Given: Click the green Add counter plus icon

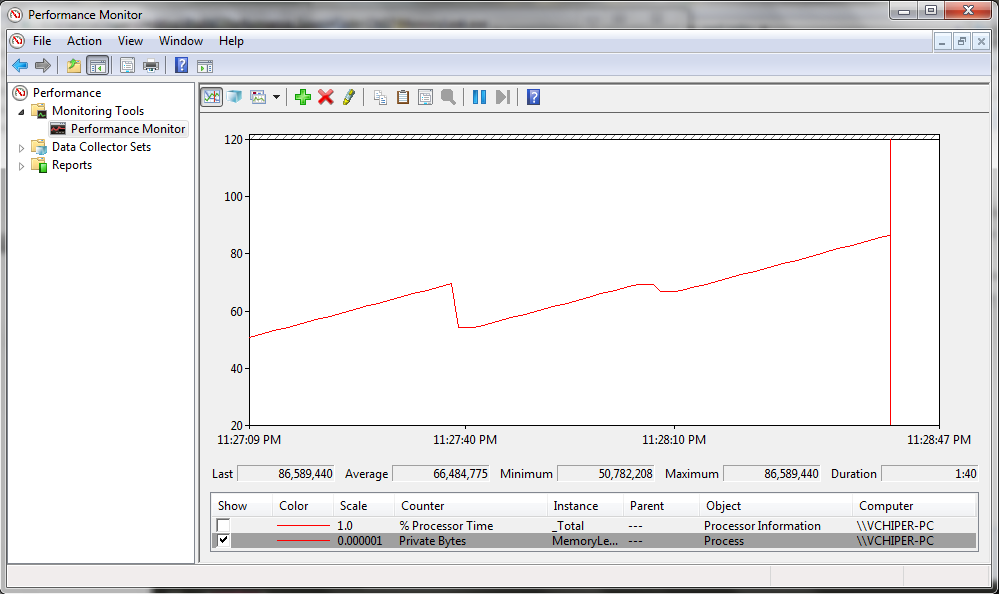Looking at the screenshot, I should coord(303,97).
